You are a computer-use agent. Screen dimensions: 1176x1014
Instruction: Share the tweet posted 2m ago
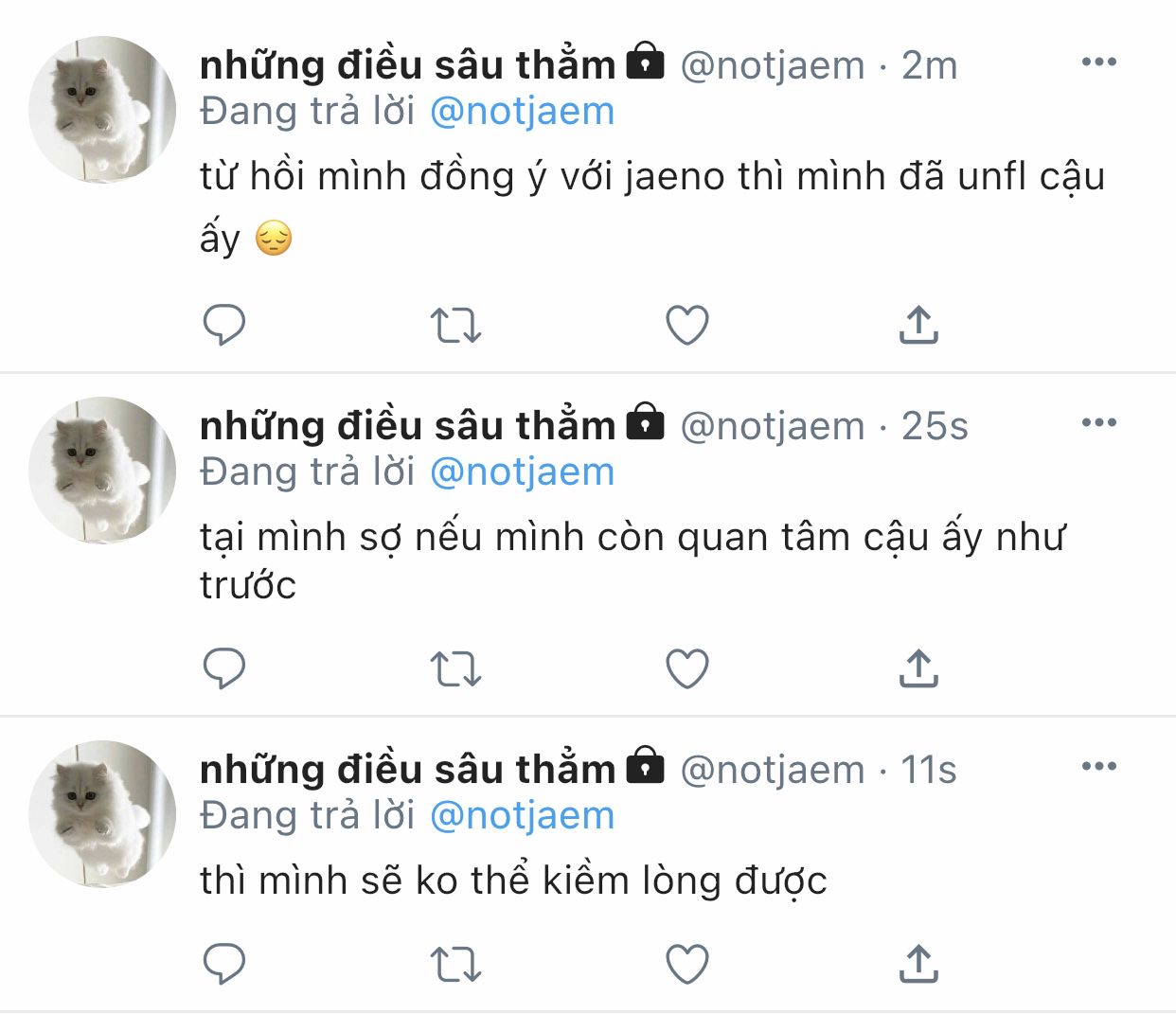(918, 325)
